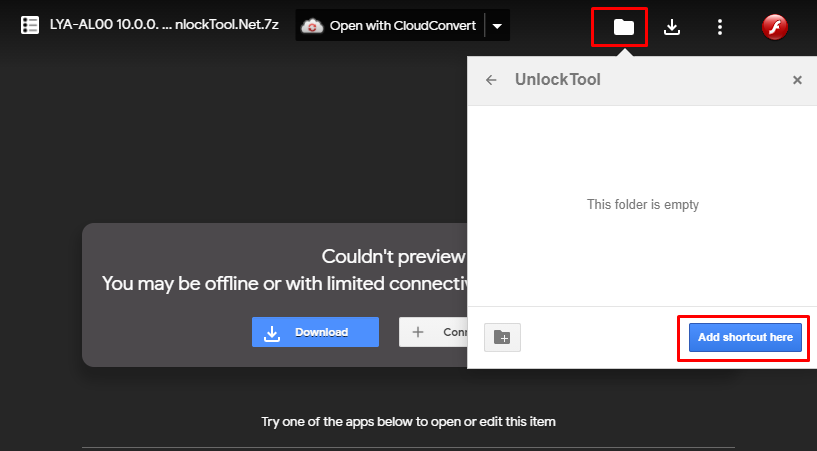Open with CloudConvert button
The height and width of the screenshot is (451, 817).
pyautogui.click(x=390, y=26)
